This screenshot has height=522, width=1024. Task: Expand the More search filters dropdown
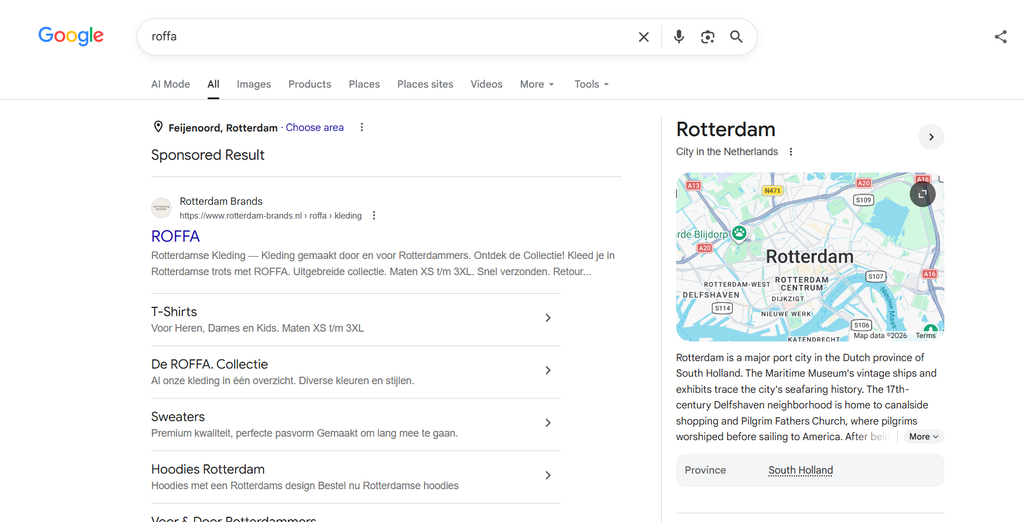click(537, 84)
